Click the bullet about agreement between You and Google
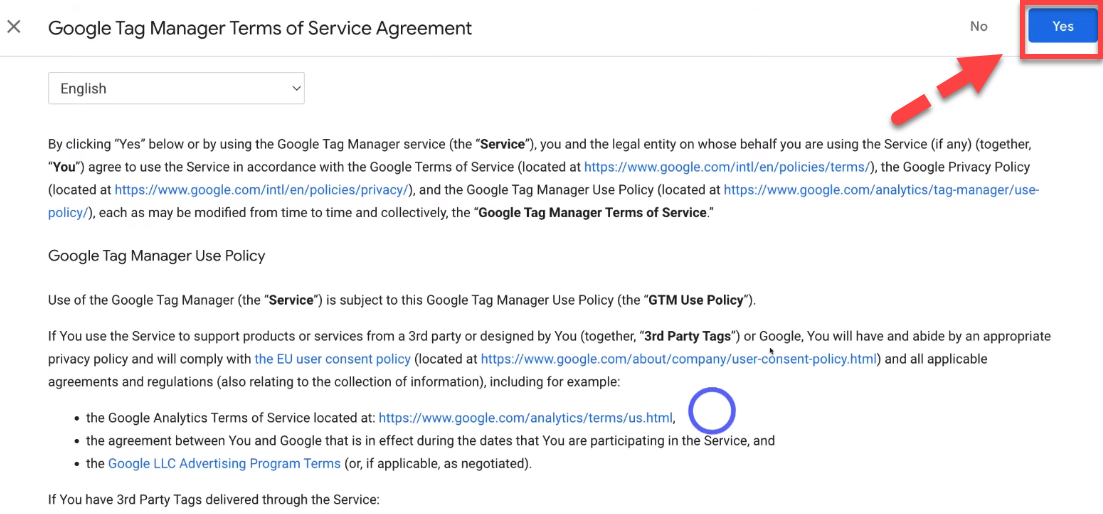 tap(430, 441)
